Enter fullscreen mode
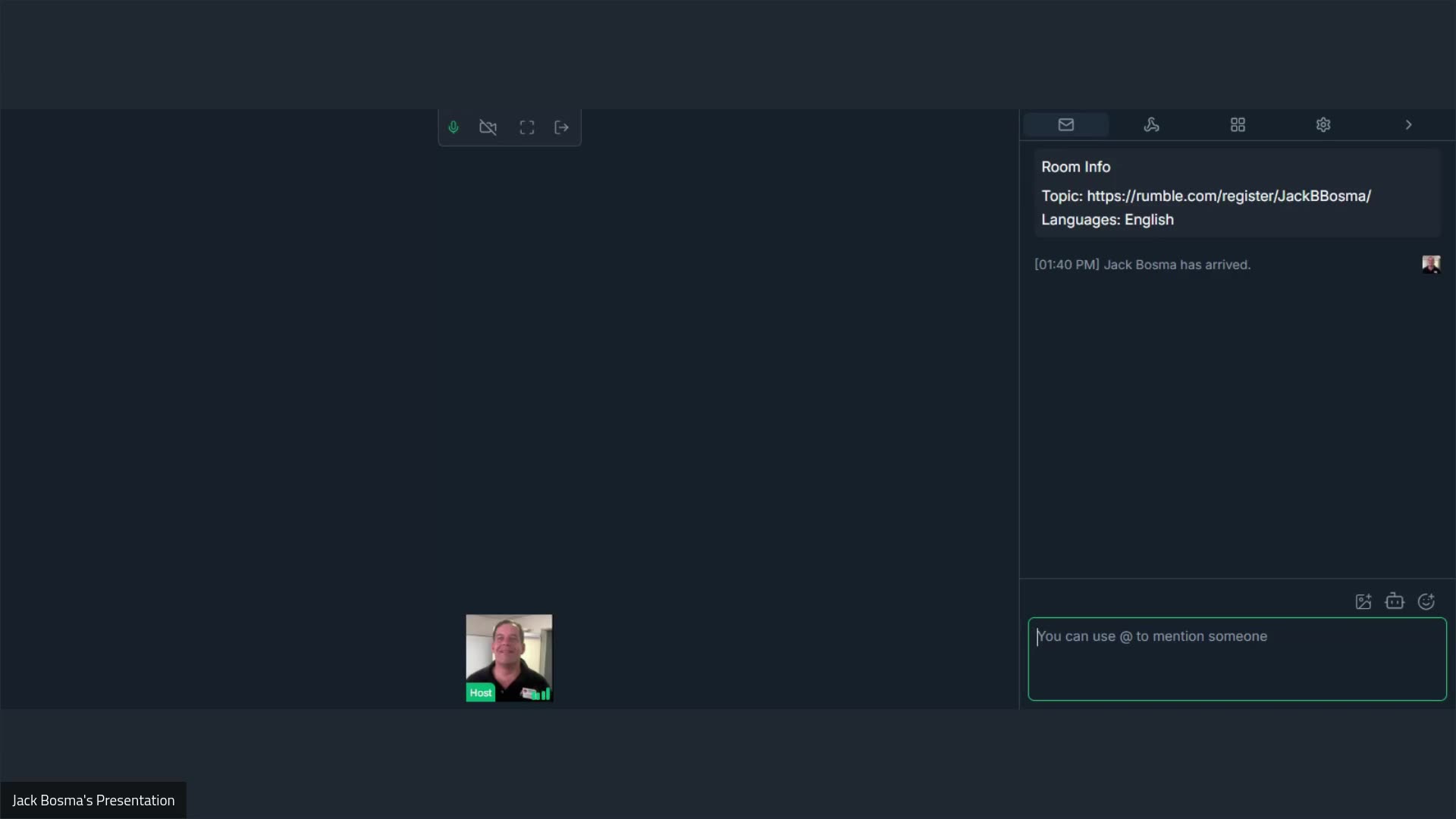The image size is (1456, 819). pos(527,127)
